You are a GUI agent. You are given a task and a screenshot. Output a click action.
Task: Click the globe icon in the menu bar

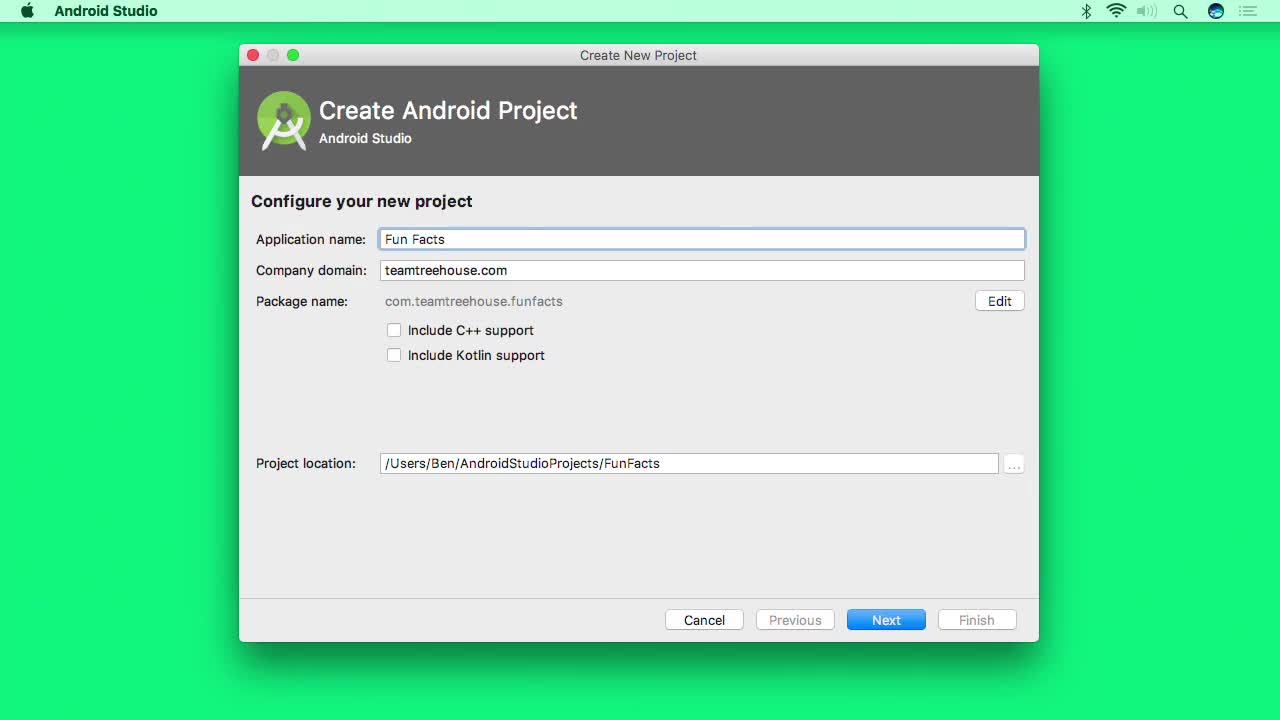[1214, 11]
